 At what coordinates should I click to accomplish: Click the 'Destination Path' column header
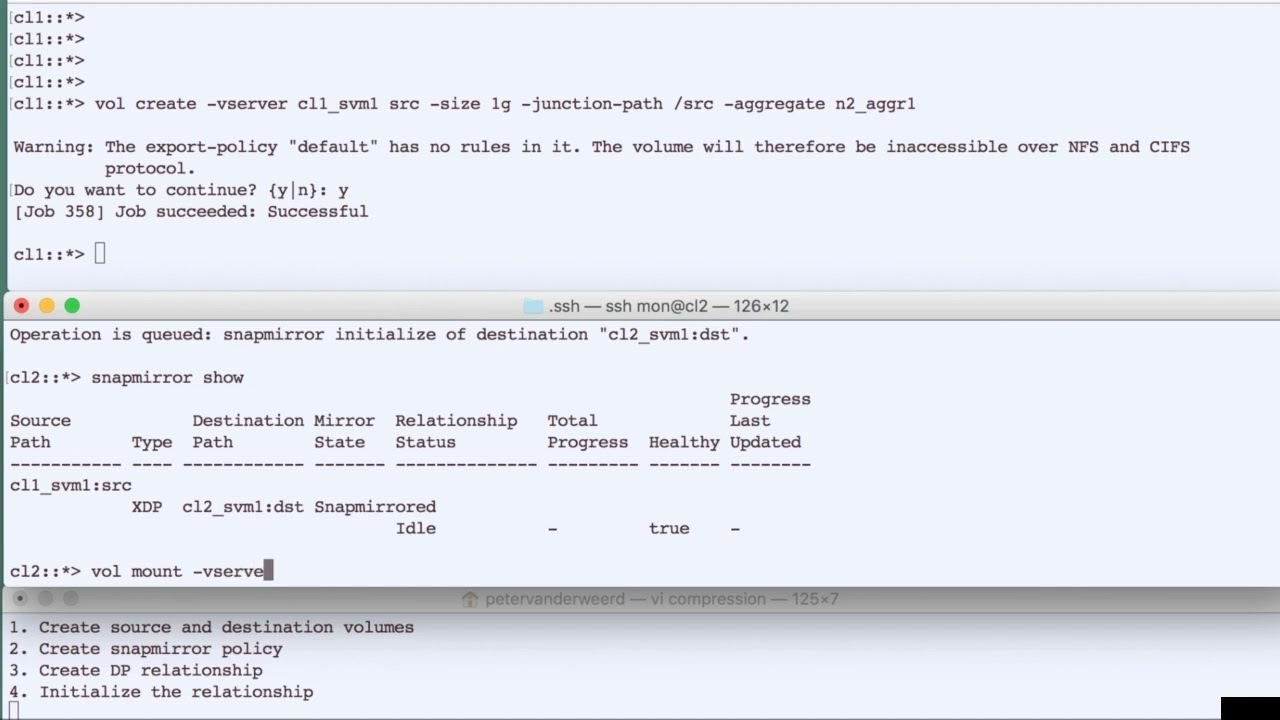[x=248, y=431]
